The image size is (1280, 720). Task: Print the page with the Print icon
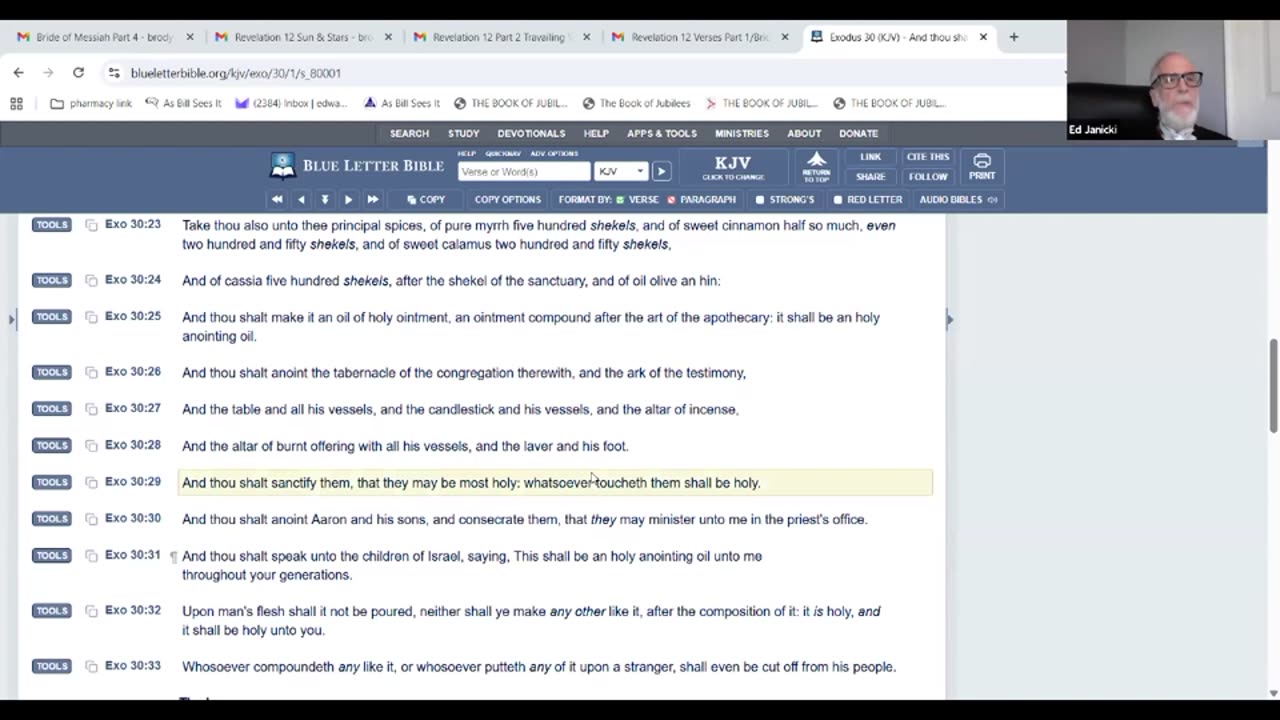click(x=981, y=166)
